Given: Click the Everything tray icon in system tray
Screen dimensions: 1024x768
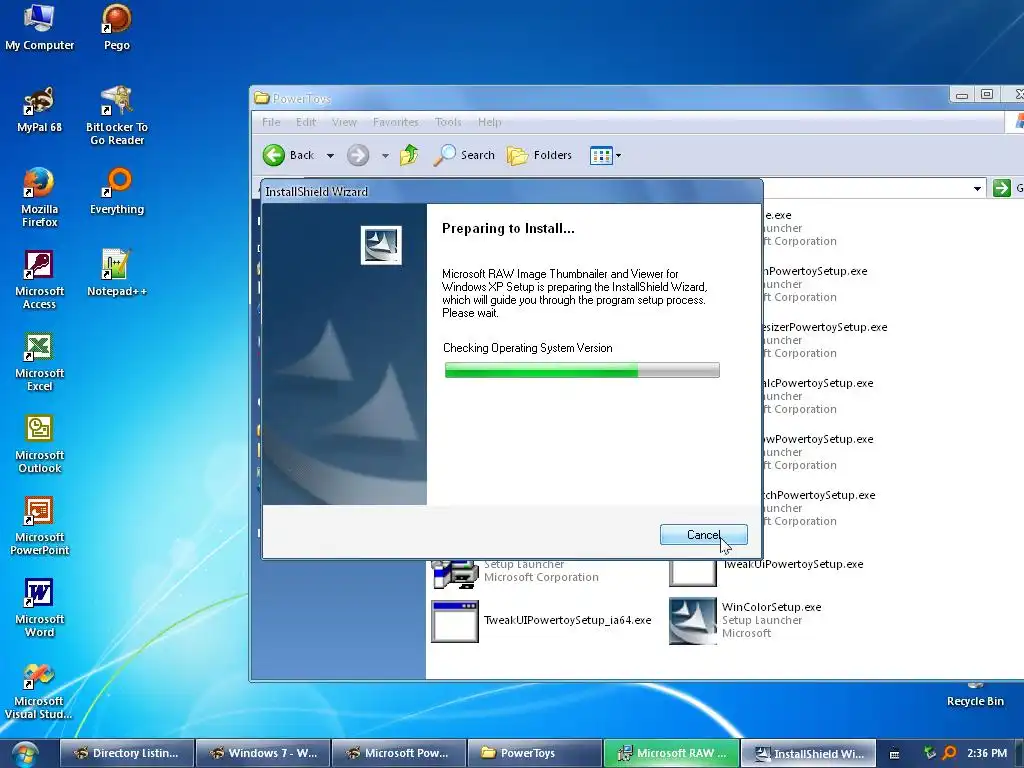Looking at the screenshot, I should pyautogui.click(x=950, y=753).
